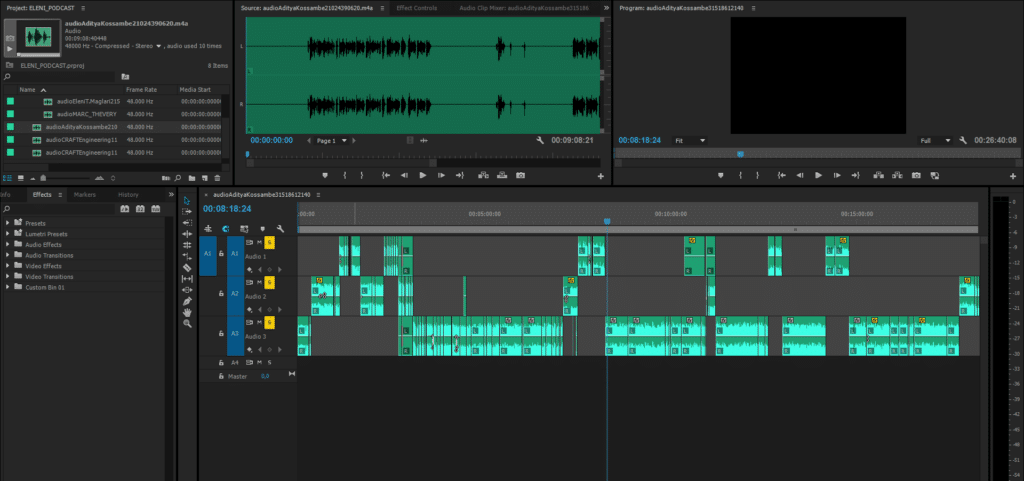This screenshot has height=481, width=1024.
Task: Mute the Audio 2 track
Action: [x=259, y=282]
